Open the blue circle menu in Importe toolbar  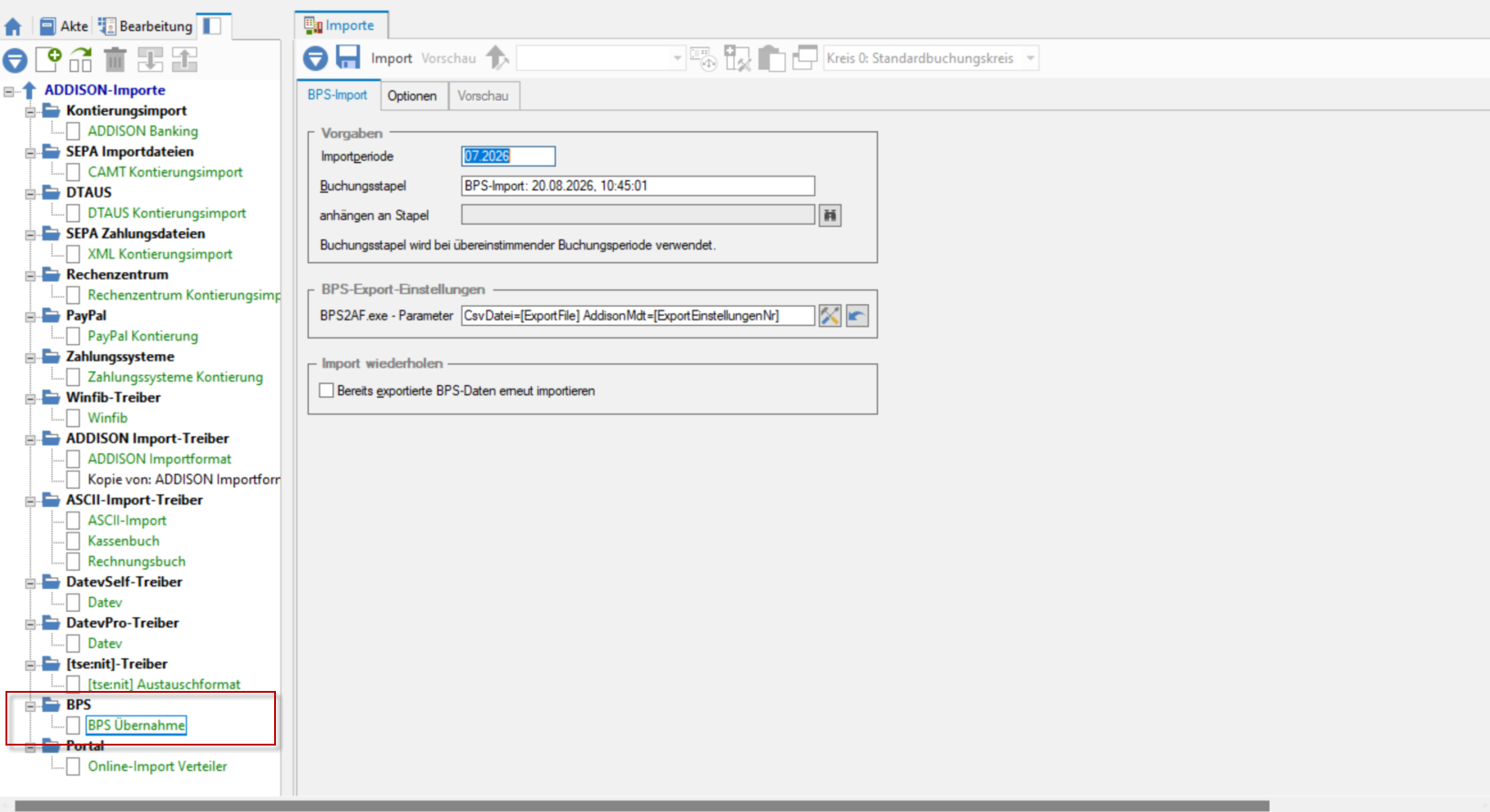[315, 59]
